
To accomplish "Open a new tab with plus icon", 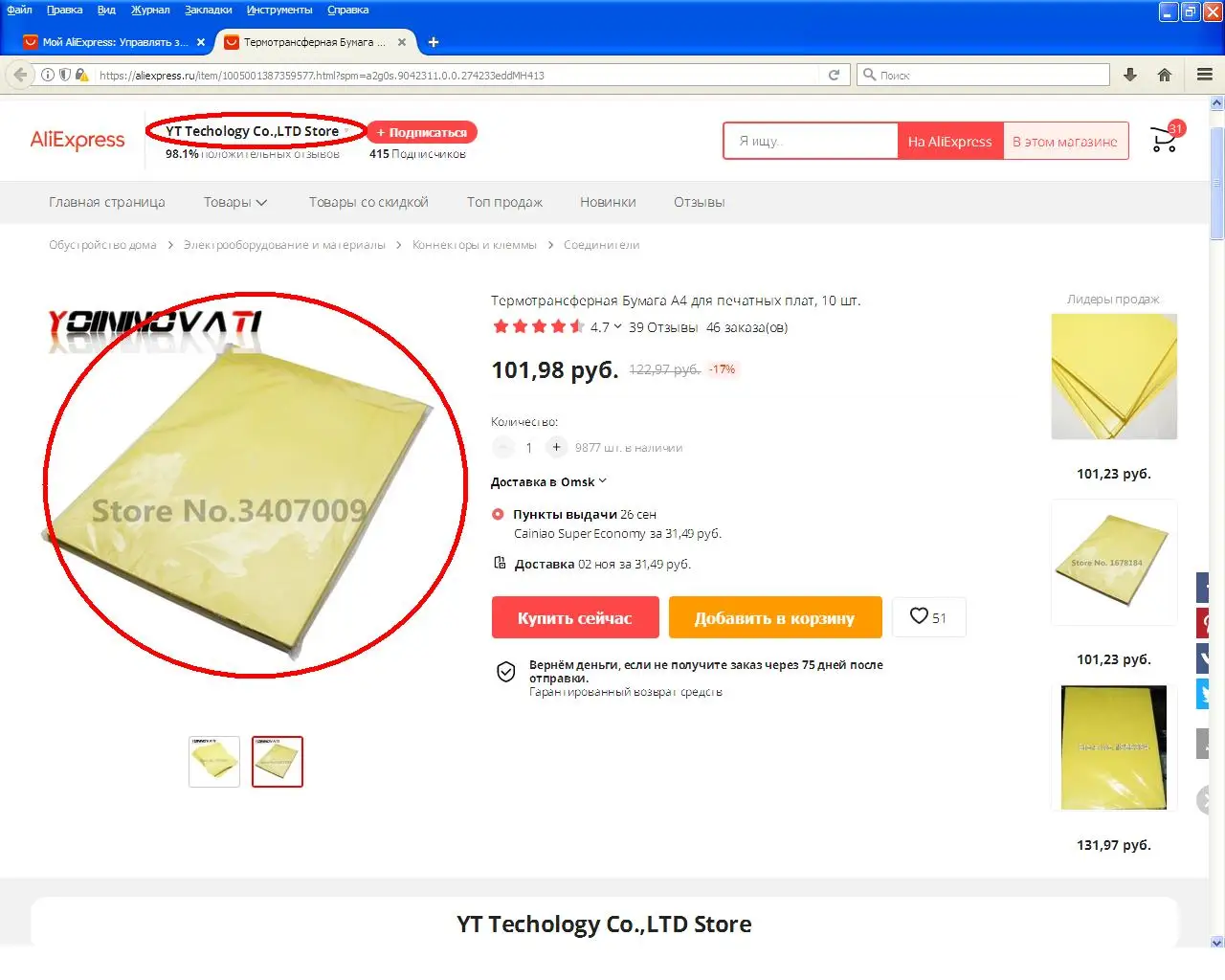I will (x=434, y=42).
